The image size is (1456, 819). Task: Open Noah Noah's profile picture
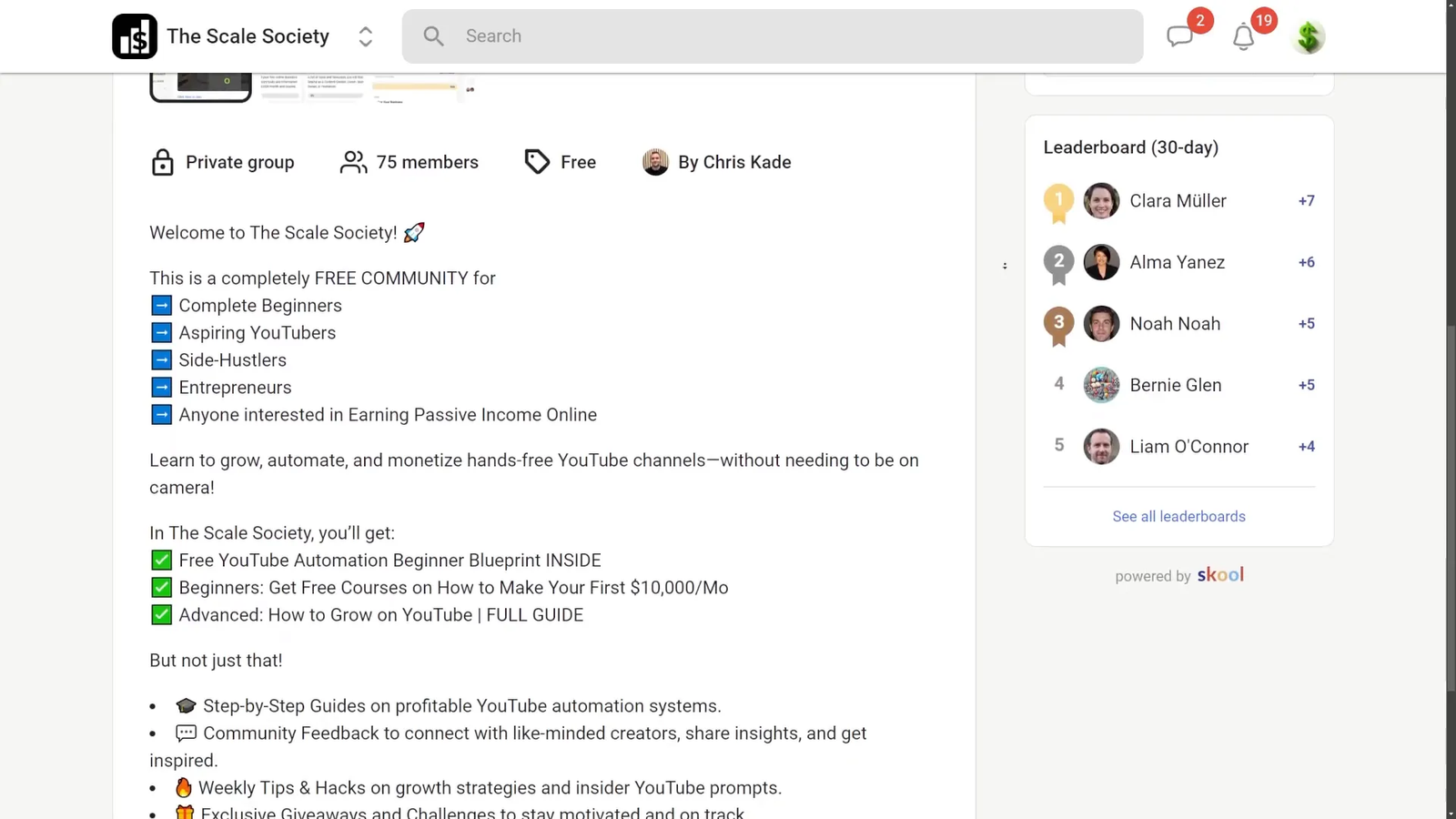[x=1101, y=323]
